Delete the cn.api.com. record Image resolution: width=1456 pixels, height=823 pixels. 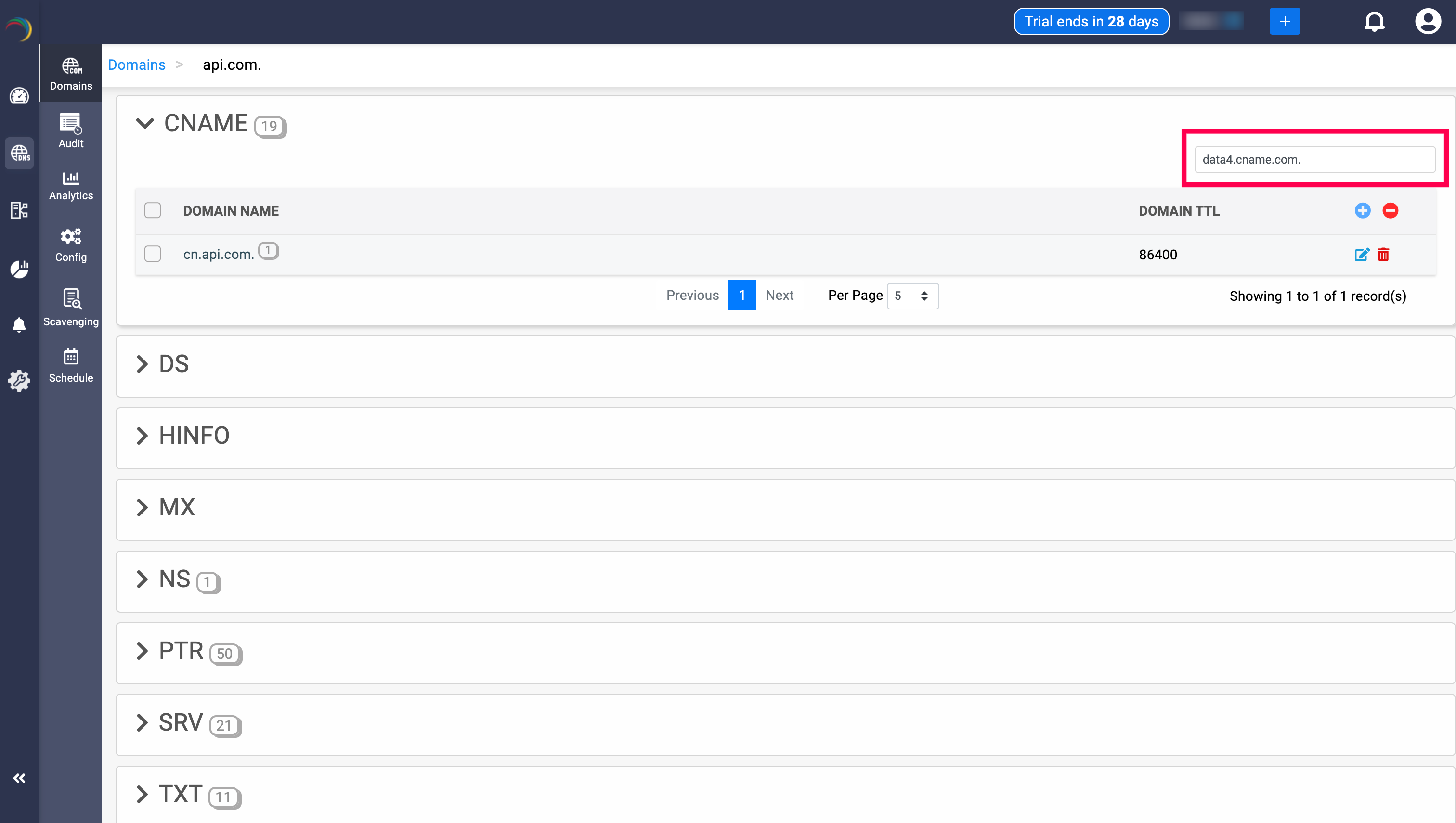coord(1383,255)
